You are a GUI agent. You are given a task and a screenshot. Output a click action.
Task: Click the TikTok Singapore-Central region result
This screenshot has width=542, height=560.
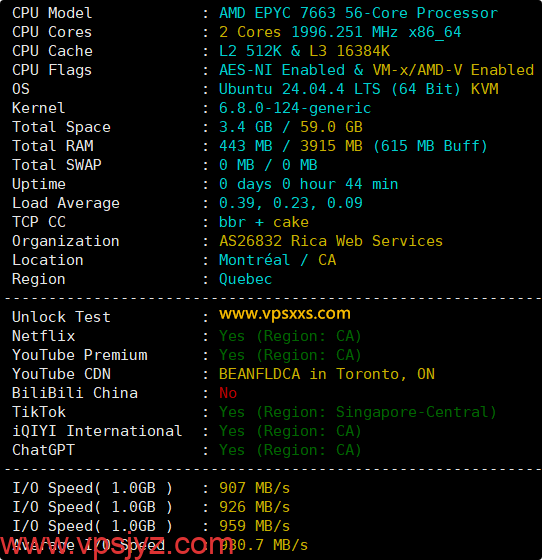pos(357,412)
